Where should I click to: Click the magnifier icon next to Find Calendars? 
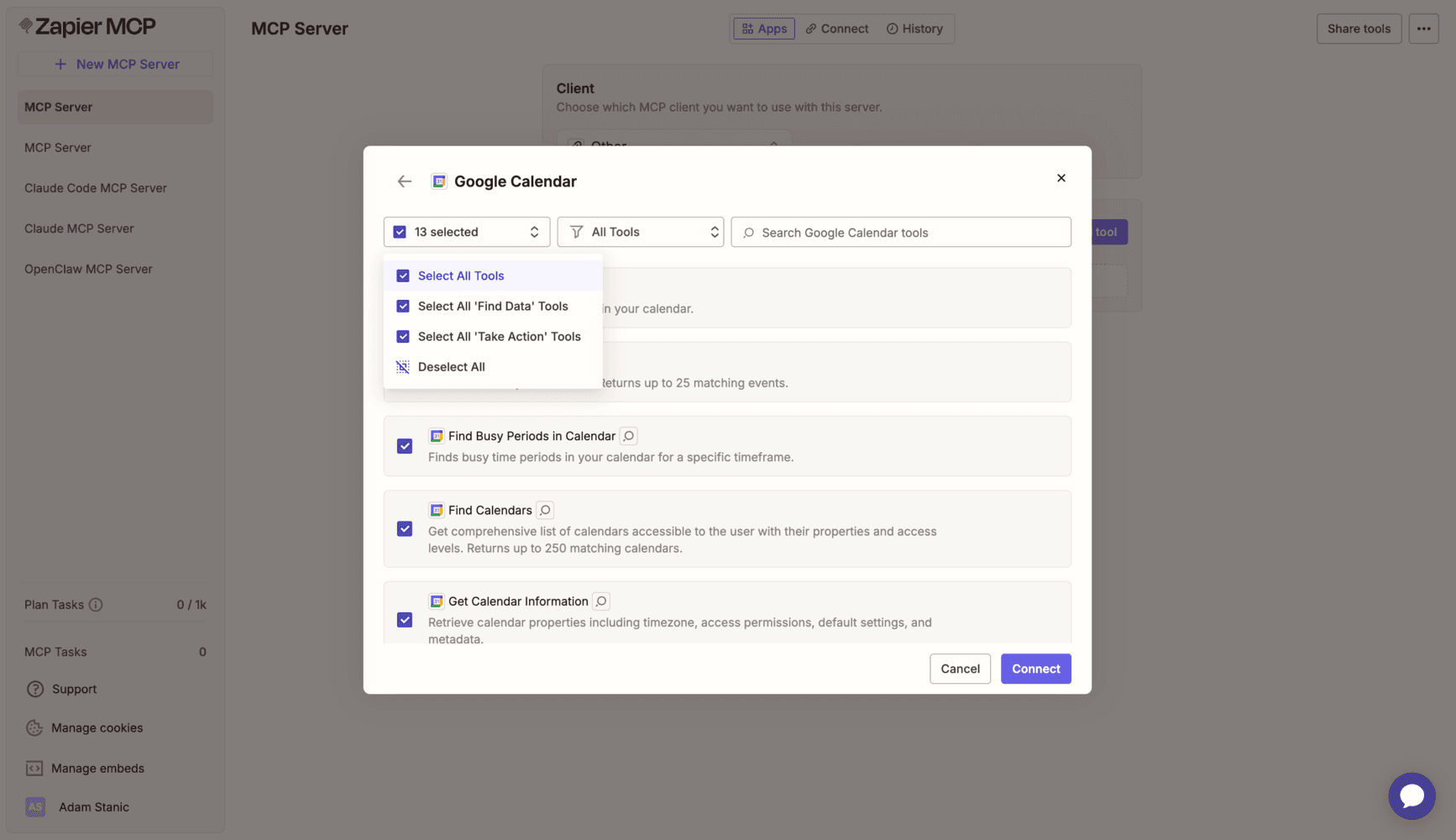click(545, 510)
